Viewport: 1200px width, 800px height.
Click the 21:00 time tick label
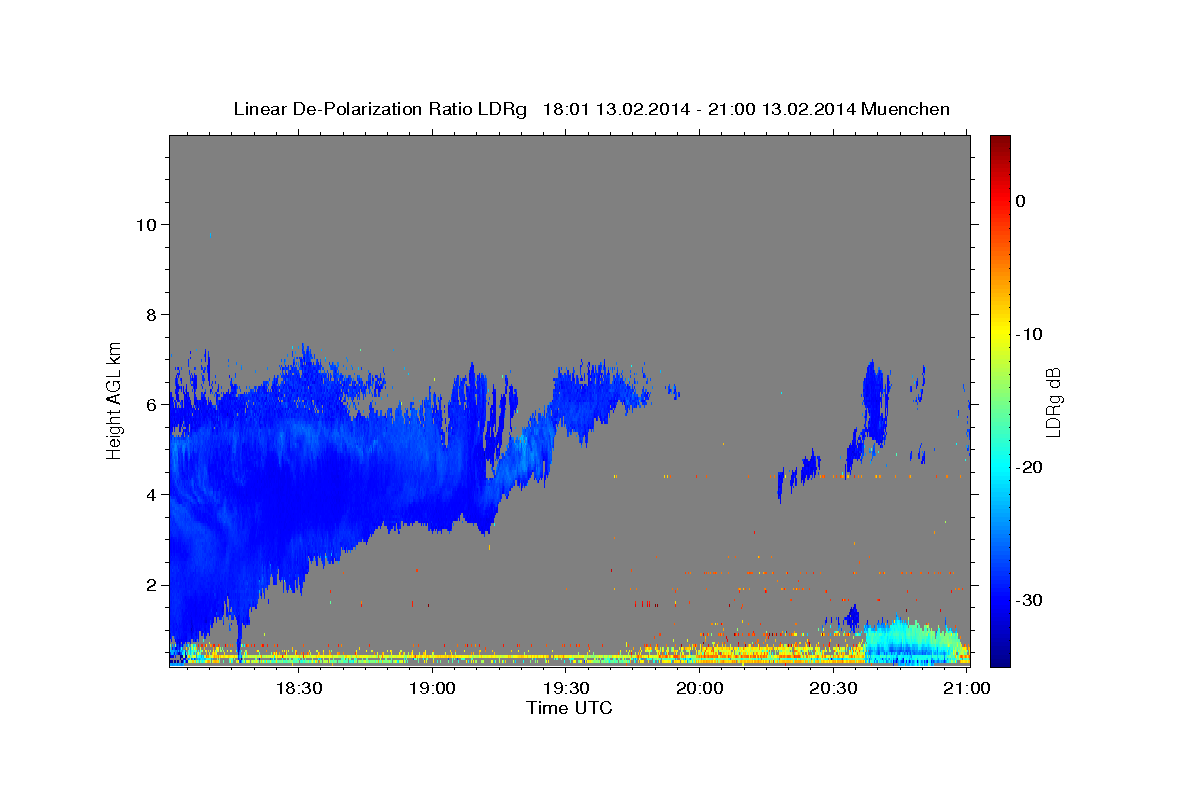coord(968,688)
